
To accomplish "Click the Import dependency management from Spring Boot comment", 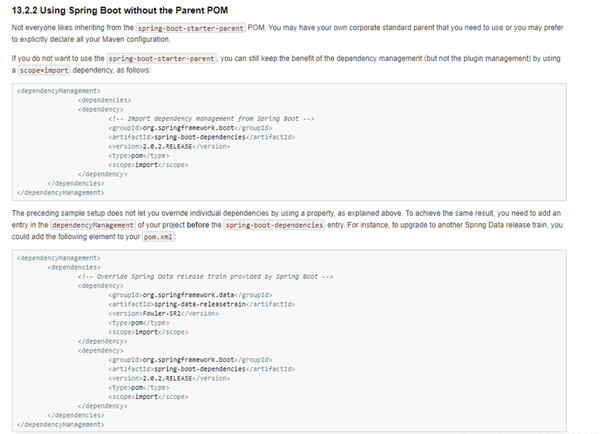I will click(x=211, y=119).
